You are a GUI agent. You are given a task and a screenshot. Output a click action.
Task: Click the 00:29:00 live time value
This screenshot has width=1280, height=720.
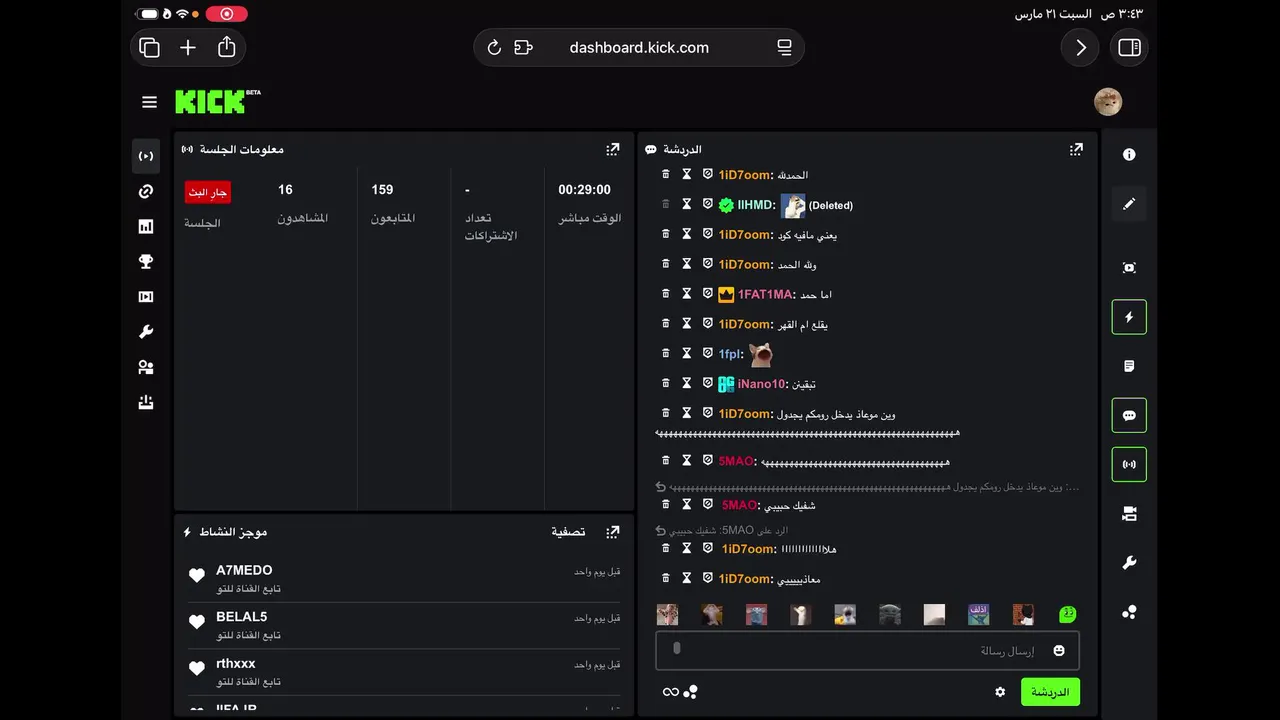pyautogui.click(x=584, y=189)
